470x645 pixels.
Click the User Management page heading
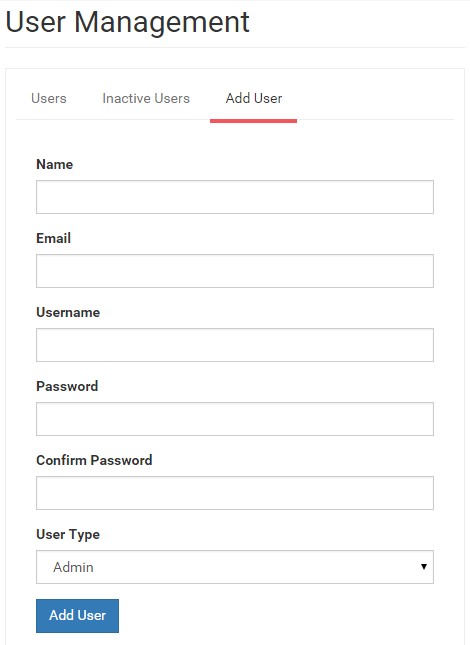(127, 22)
